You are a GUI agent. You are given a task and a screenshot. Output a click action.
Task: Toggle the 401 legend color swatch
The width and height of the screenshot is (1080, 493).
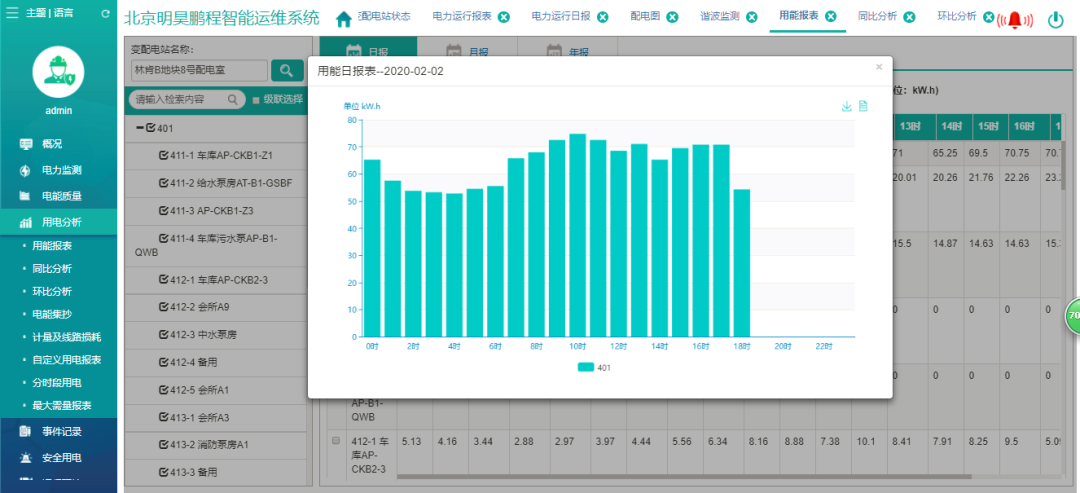[x=584, y=368]
